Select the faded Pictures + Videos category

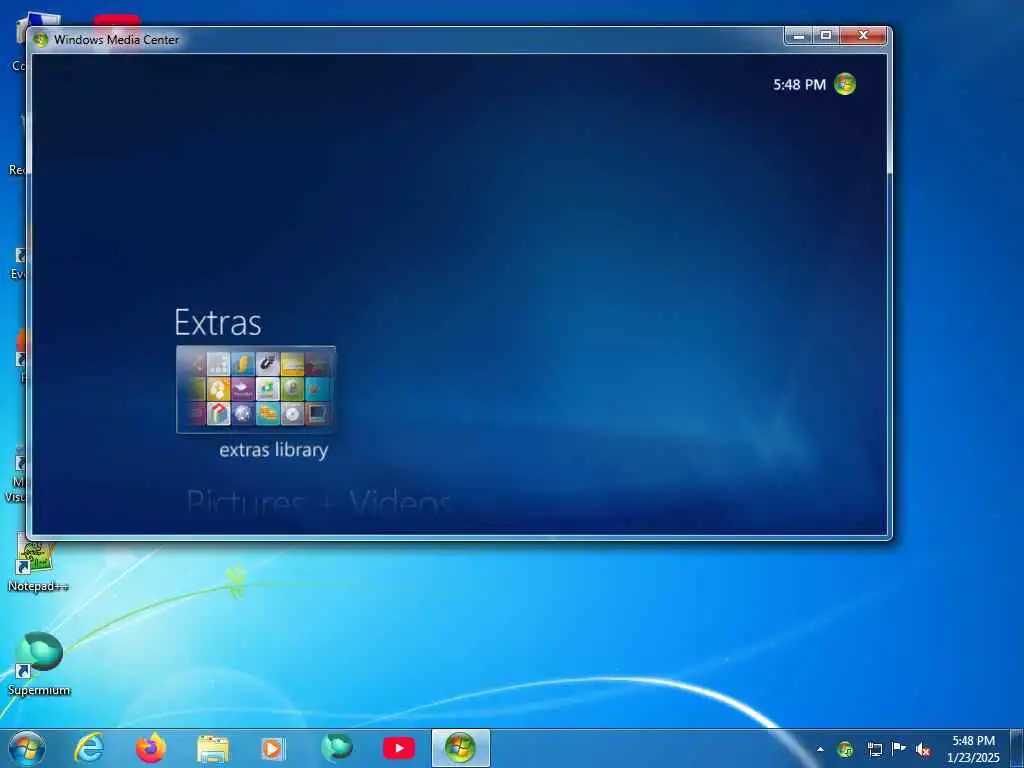point(319,504)
